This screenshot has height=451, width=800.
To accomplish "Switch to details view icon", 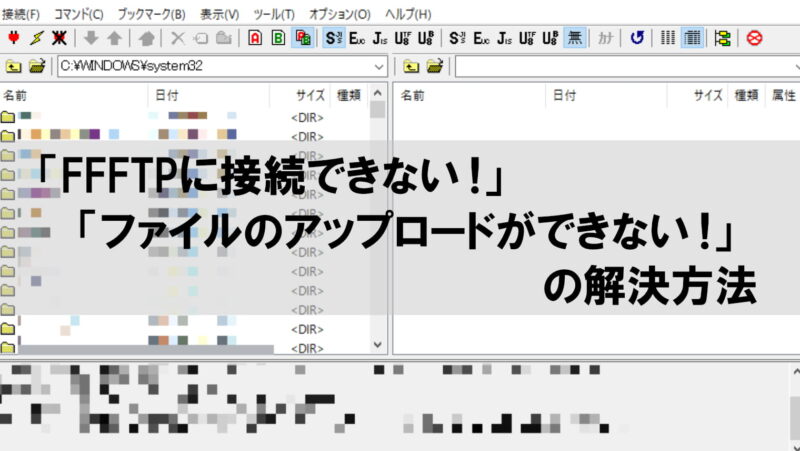I will [x=692, y=38].
